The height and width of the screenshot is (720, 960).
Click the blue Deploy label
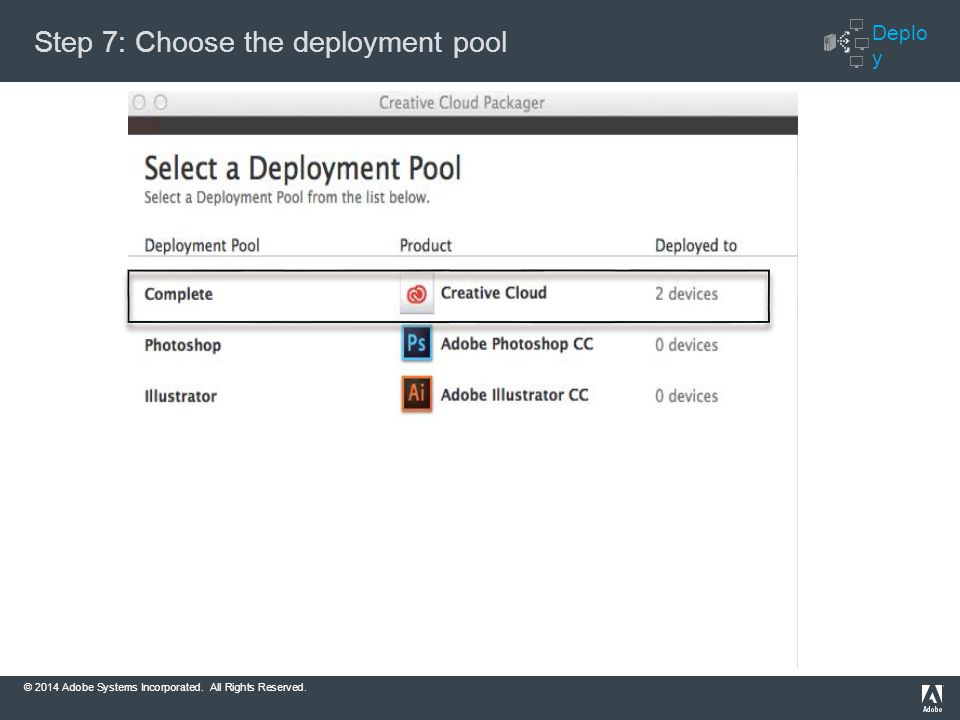pos(899,45)
